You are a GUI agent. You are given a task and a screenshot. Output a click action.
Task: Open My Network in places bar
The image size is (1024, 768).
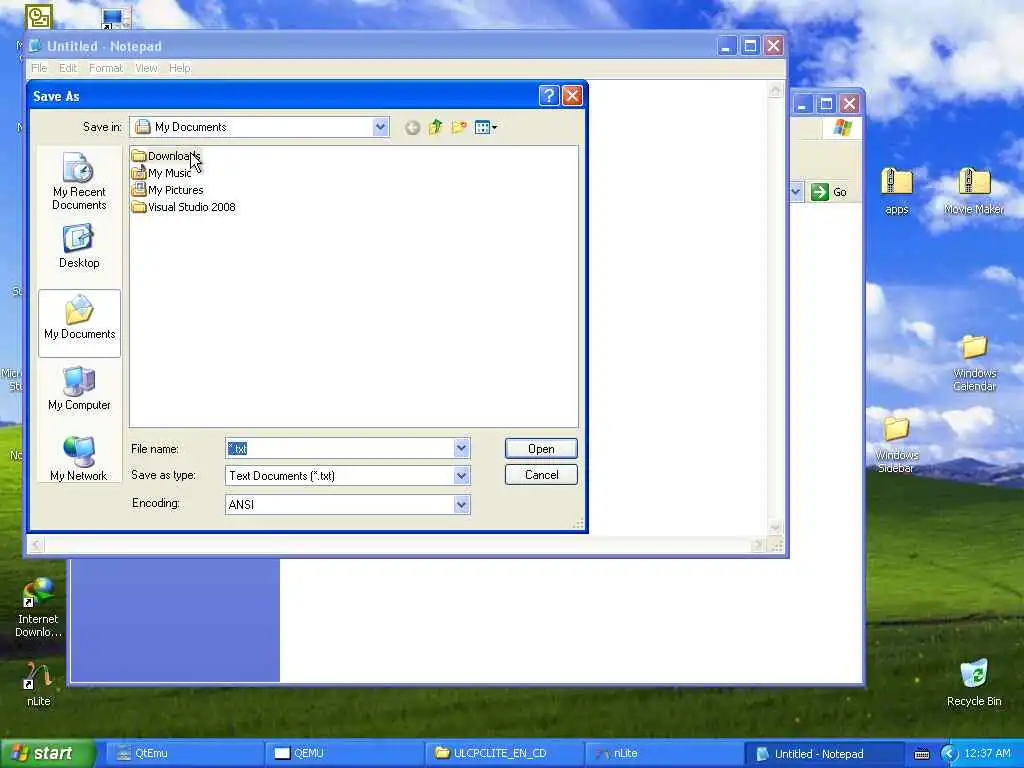pyautogui.click(x=79, y=458)
